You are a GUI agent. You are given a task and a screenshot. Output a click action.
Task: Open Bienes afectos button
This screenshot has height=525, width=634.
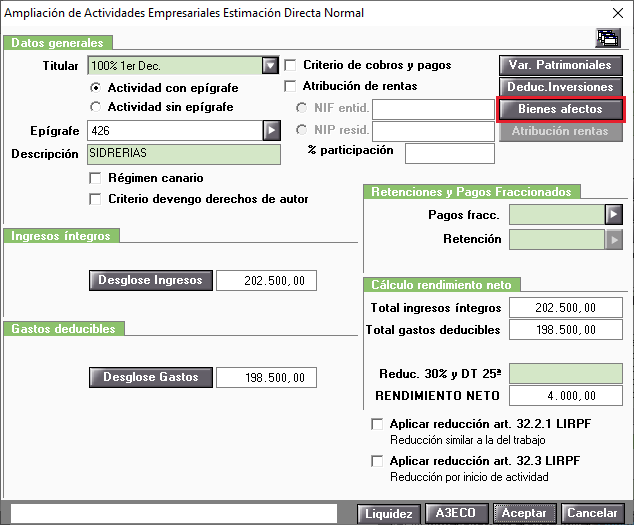click(561, 109)
